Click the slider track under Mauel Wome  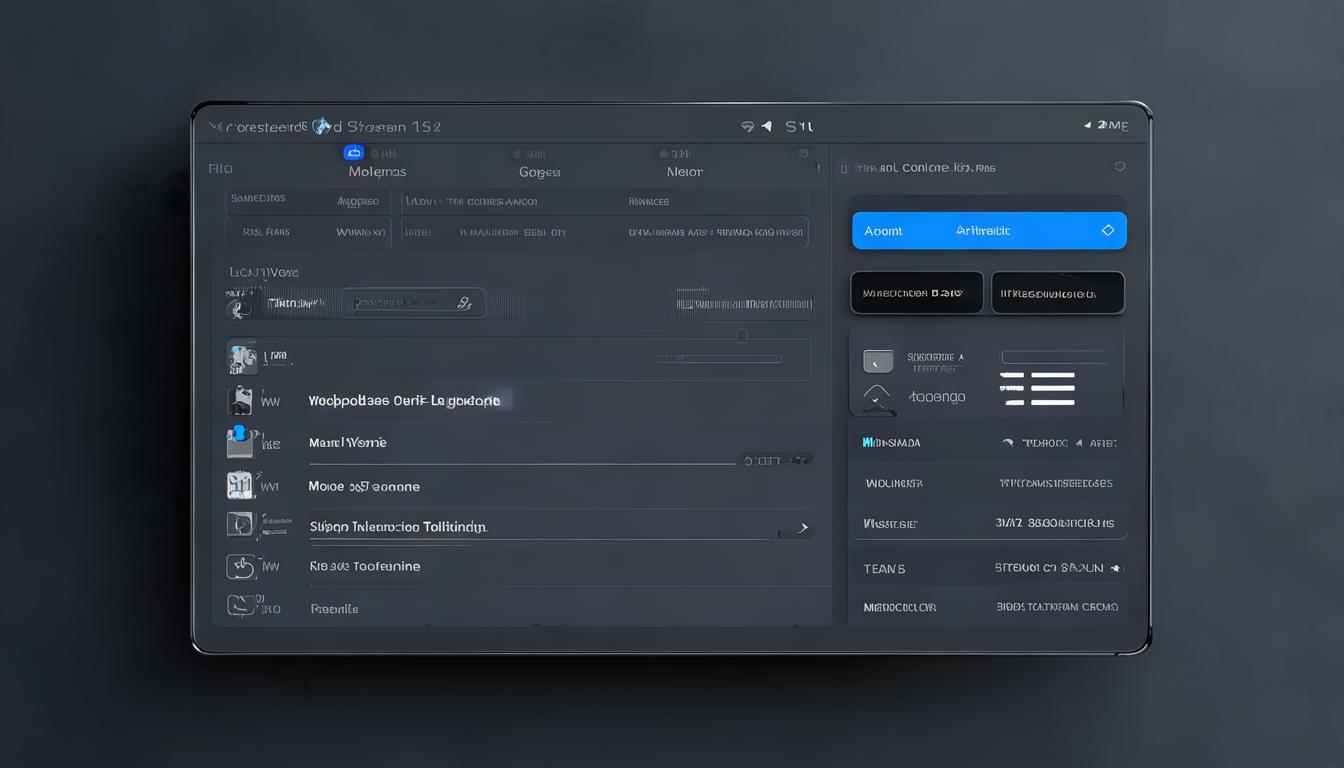(520, 464)
